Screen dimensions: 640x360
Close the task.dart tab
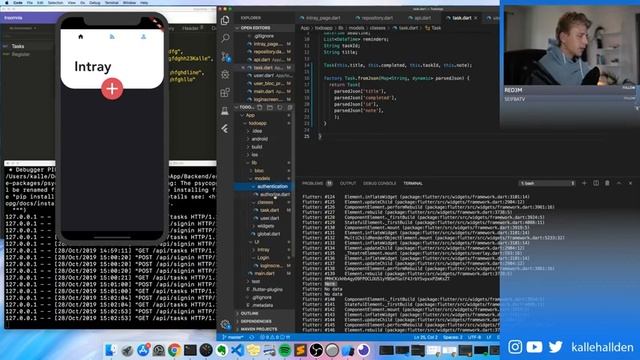[x=476, y=18]
